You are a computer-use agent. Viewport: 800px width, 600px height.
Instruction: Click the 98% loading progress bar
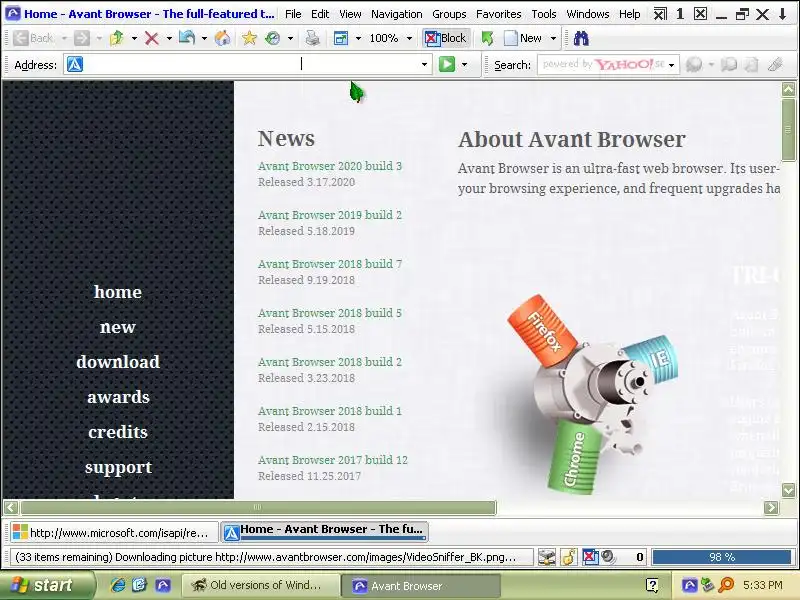(721, 557)
